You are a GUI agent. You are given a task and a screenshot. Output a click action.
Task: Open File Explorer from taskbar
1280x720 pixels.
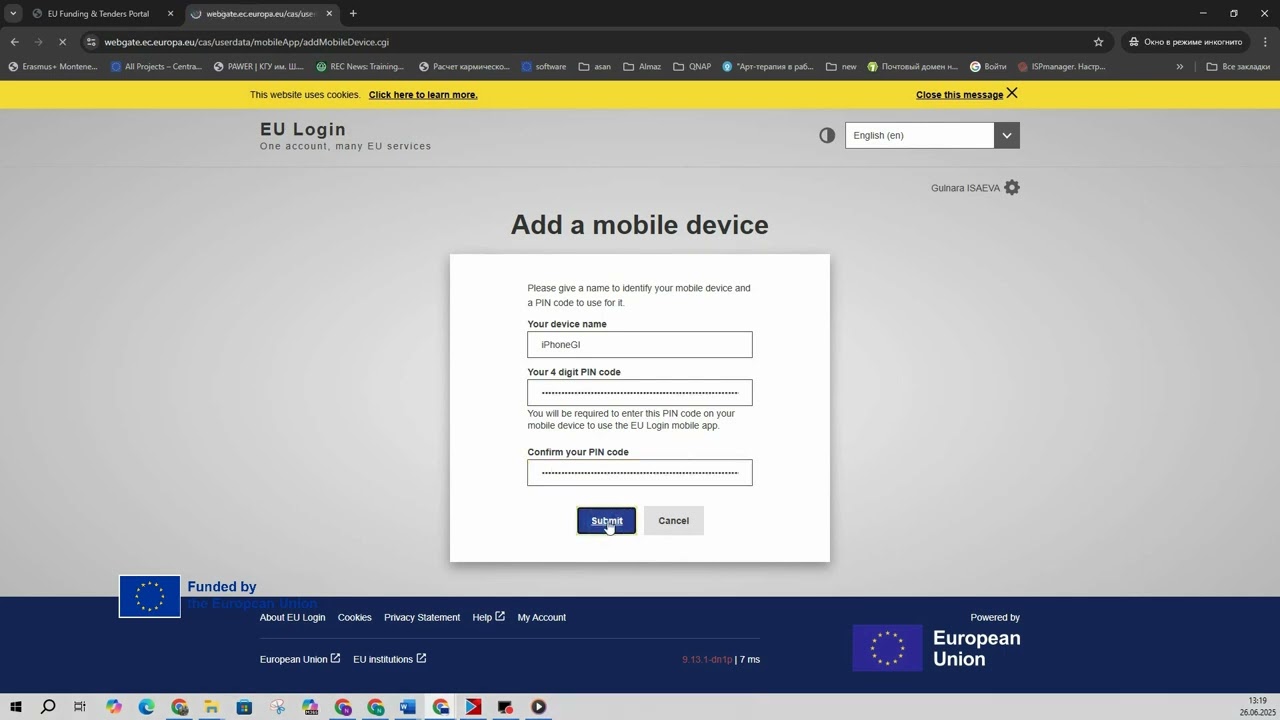click(x=212, y=707)
